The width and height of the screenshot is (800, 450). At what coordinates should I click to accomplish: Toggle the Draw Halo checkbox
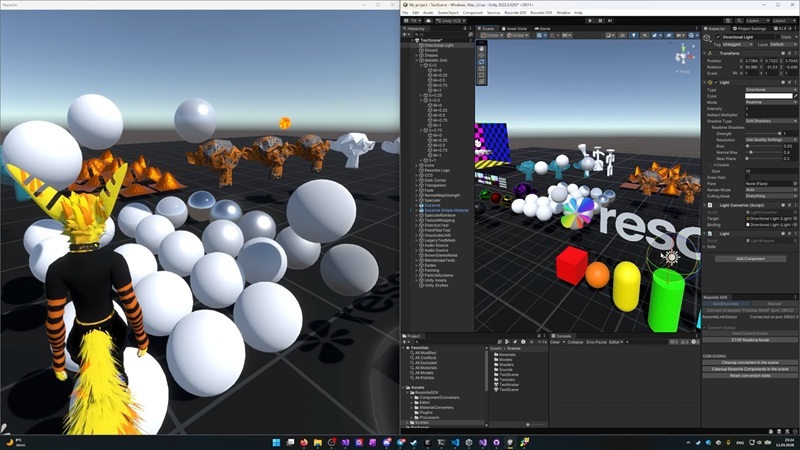point(748,178)
